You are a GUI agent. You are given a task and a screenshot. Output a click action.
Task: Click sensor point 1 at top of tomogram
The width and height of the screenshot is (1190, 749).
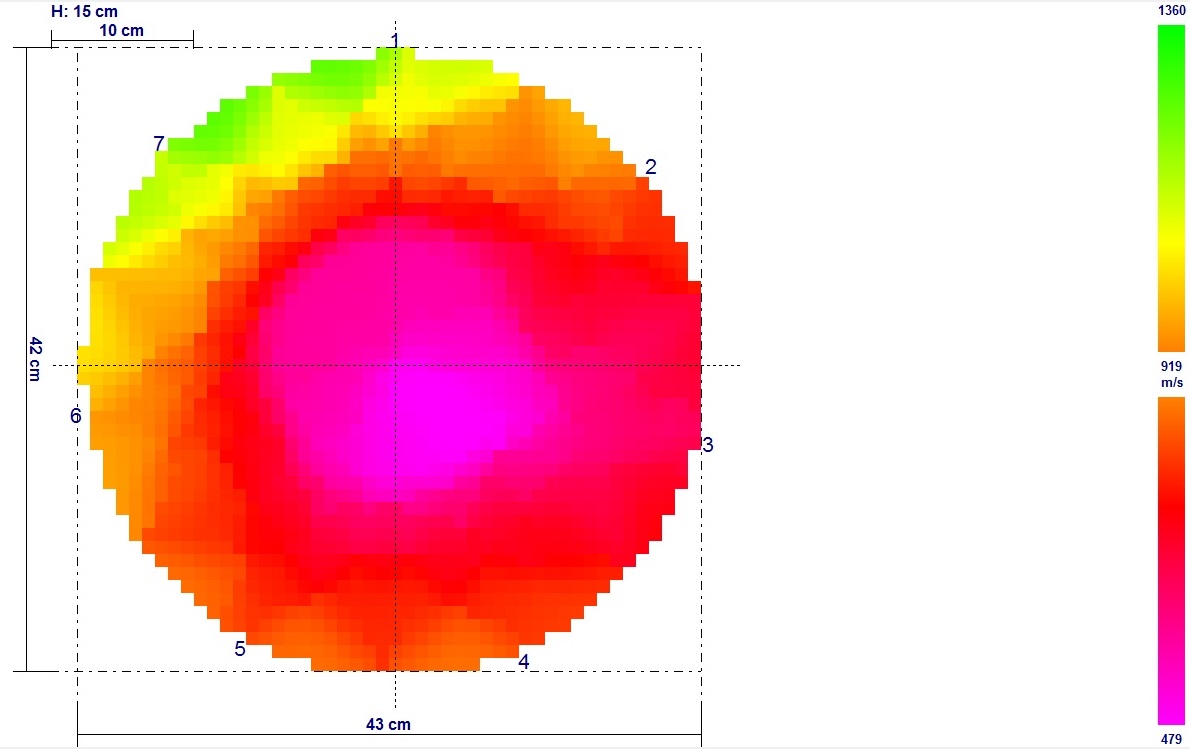click(395, 41)
